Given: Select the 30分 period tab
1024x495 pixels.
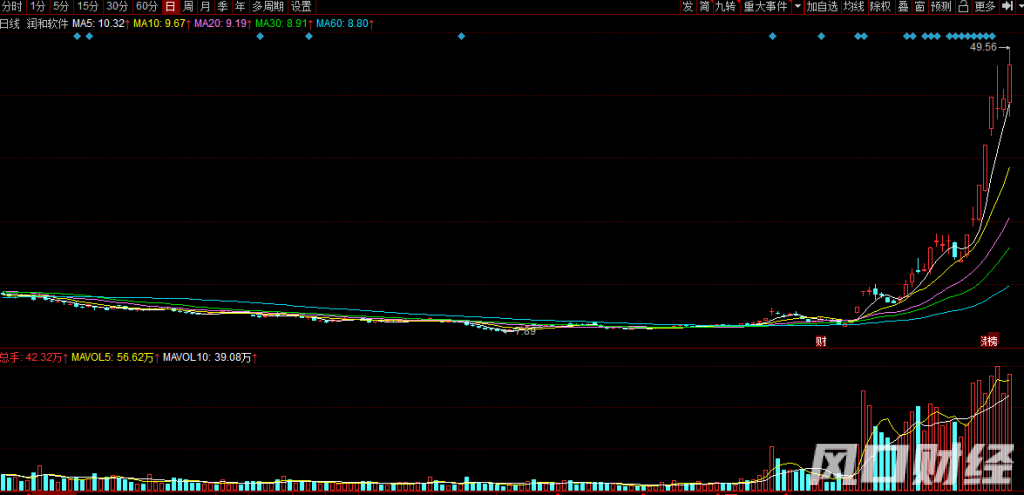Looking at the screenshot, I should click(x=117, y=7).
